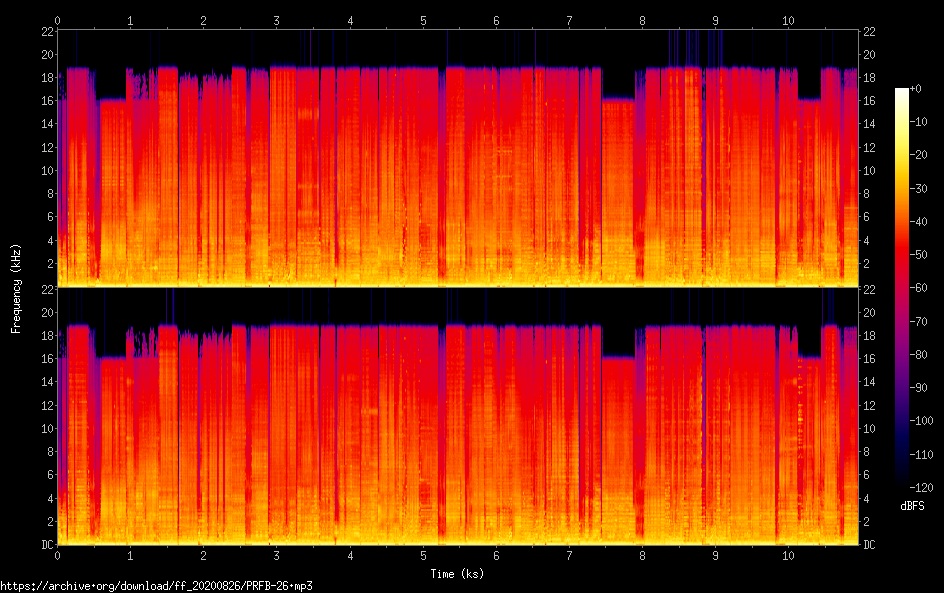Click lower channel right axis '20' kHz tick
944x593 pixels.
[869, 312]
